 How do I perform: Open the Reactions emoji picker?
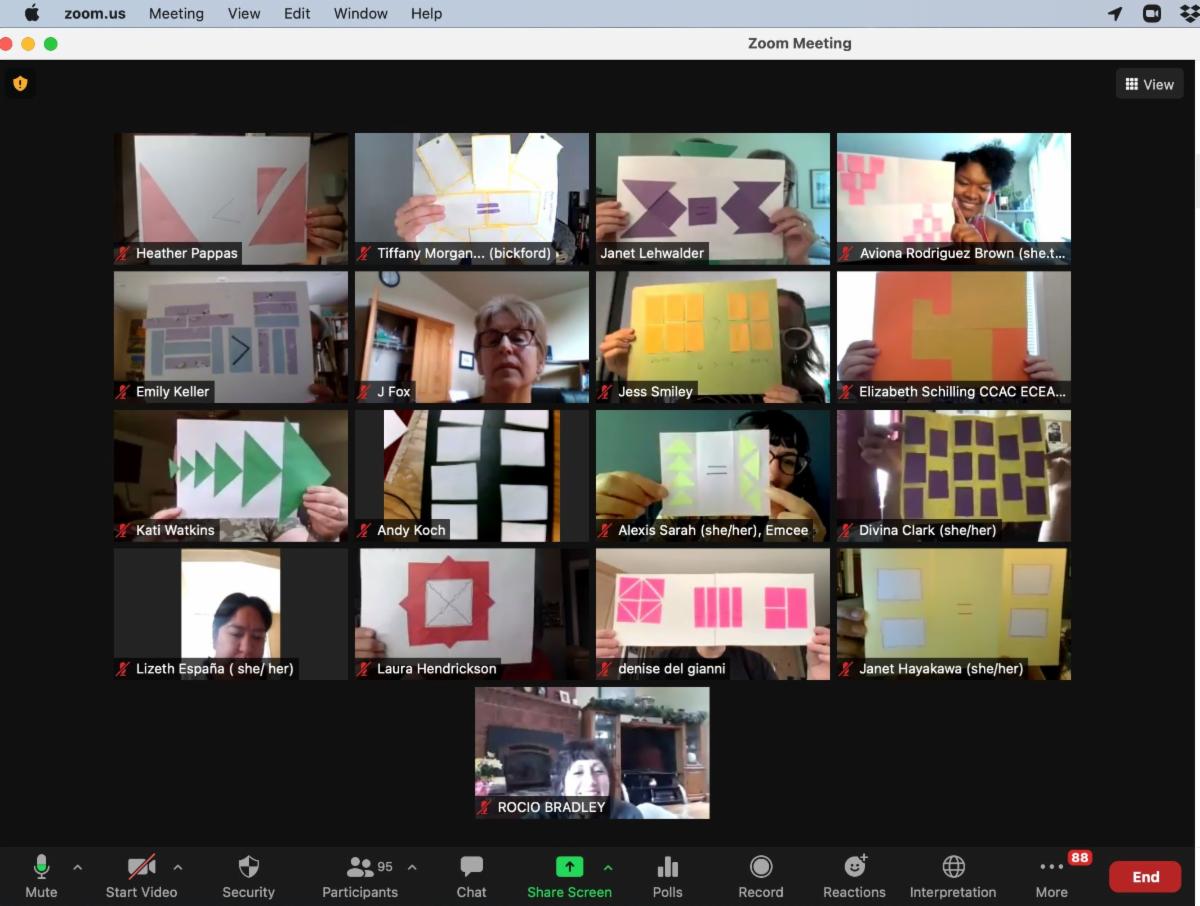[x=854, y=876]
